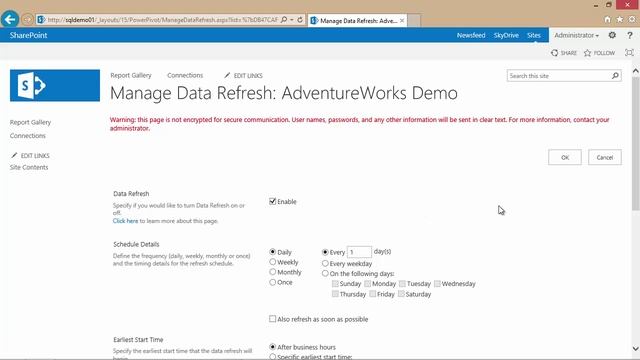Click the vertical scrollbar thumb
The height and width of the screenshot is (360, 640).
coord(636,144)
